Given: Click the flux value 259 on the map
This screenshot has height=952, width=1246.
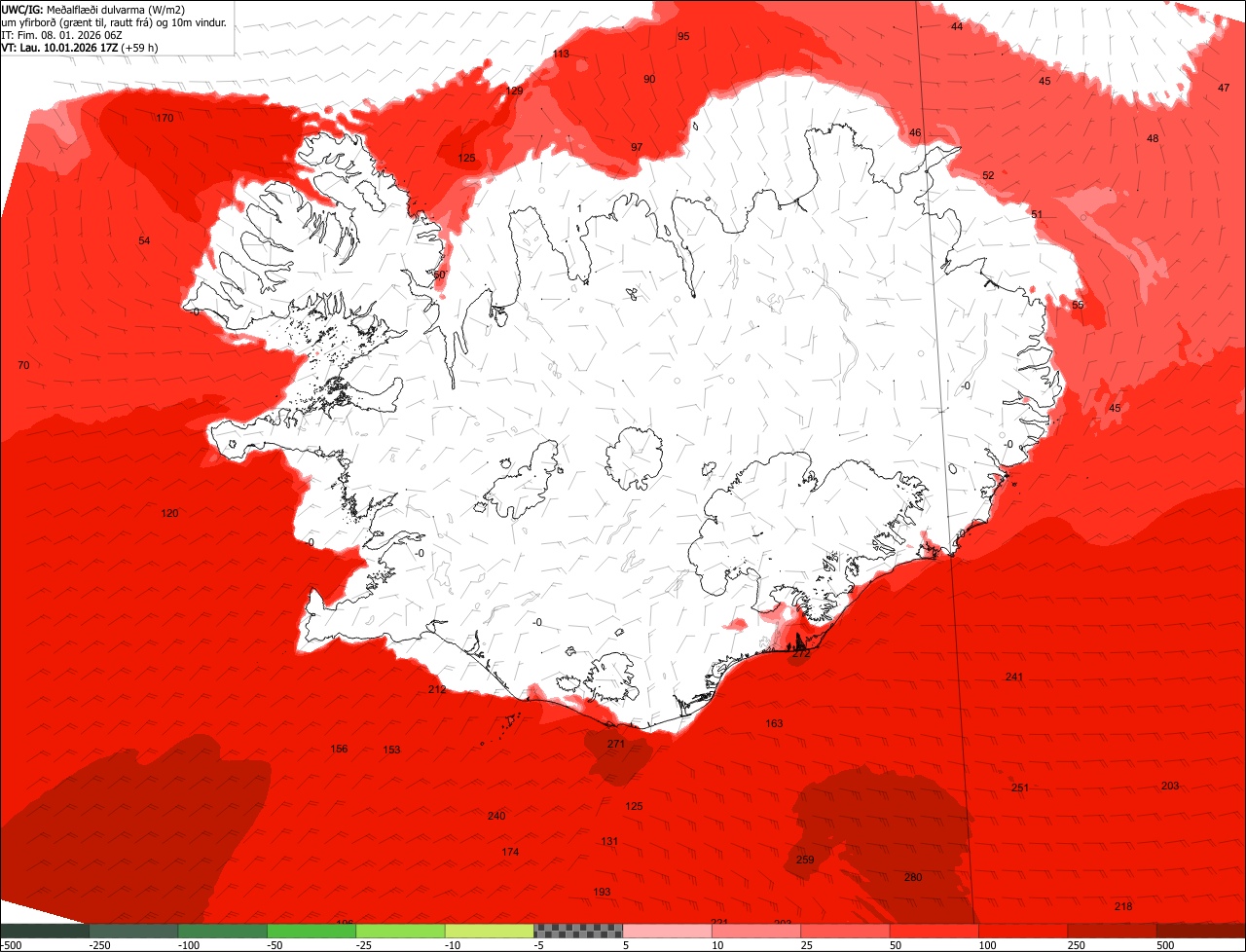Looking at the screenshot, I should click(805, 860).
